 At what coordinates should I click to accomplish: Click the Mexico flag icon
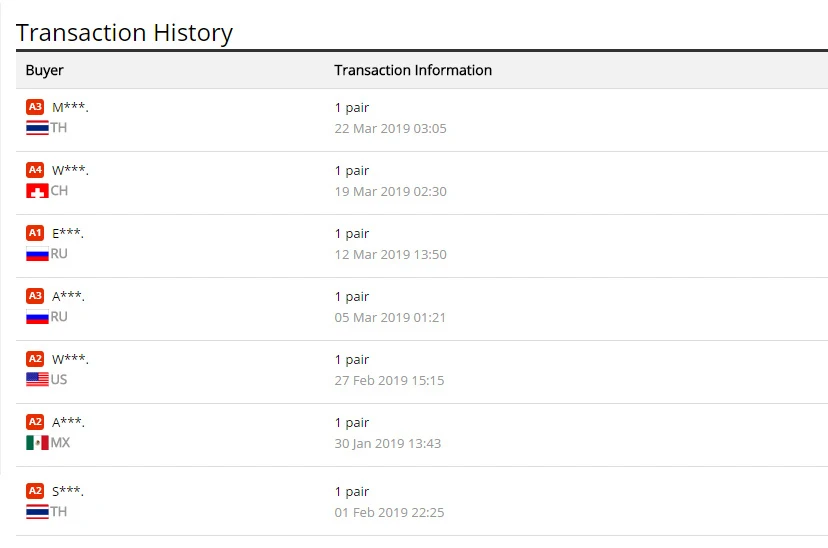[37, 443]
